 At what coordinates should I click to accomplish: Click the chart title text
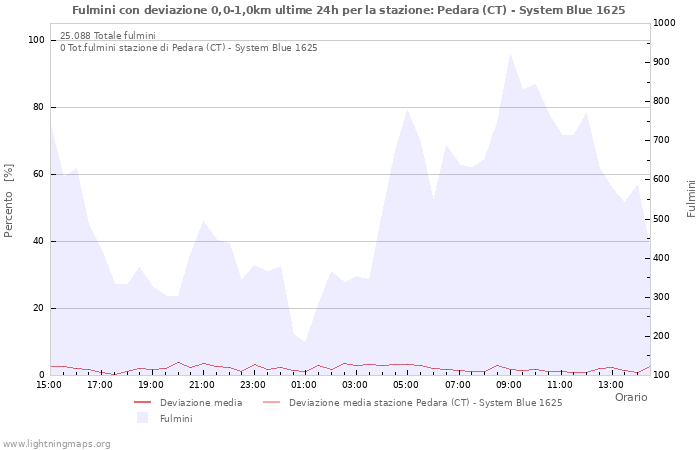[349, 10]
